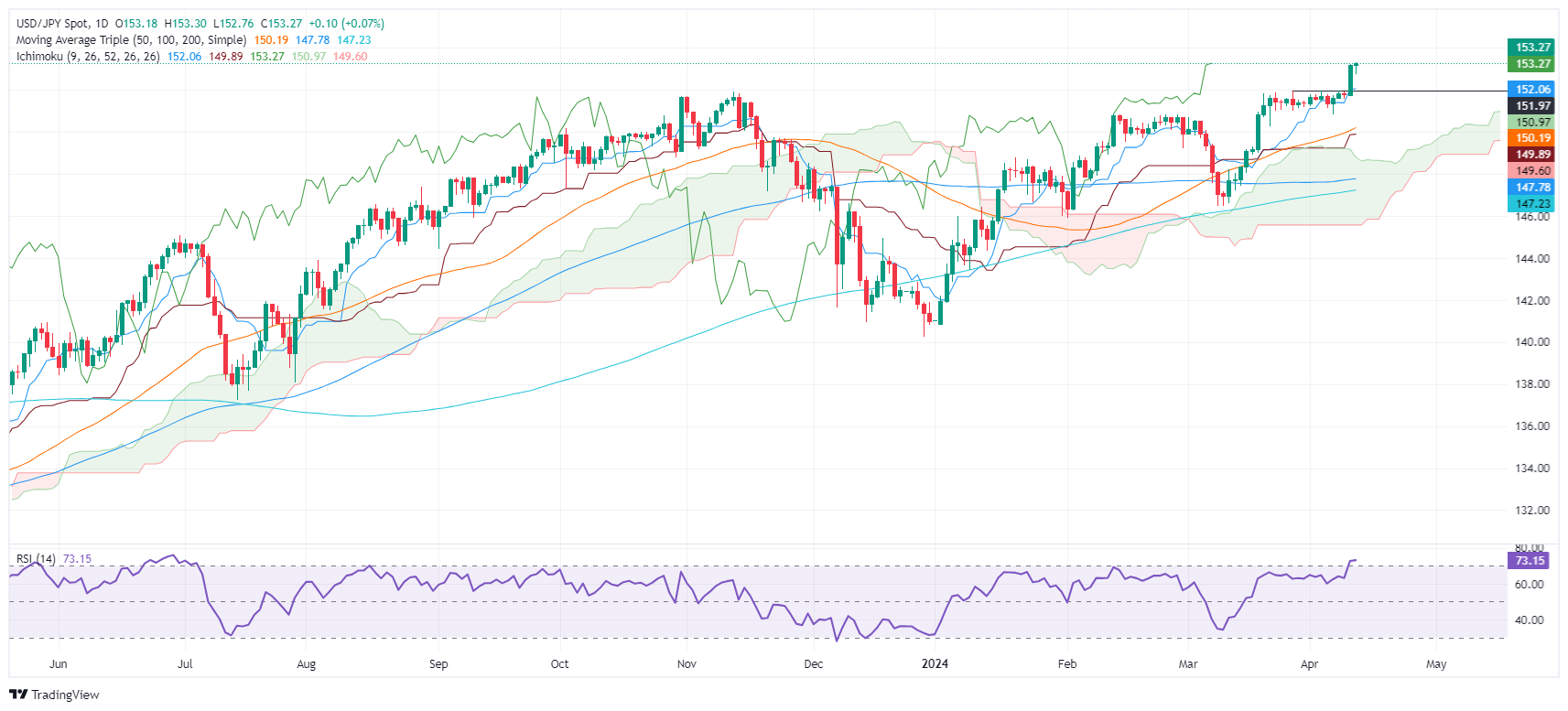The width and height of the screenshot is (1568, 711).
Task: Click the 40.00 level on RSI axis
Action: [1529, 620]
